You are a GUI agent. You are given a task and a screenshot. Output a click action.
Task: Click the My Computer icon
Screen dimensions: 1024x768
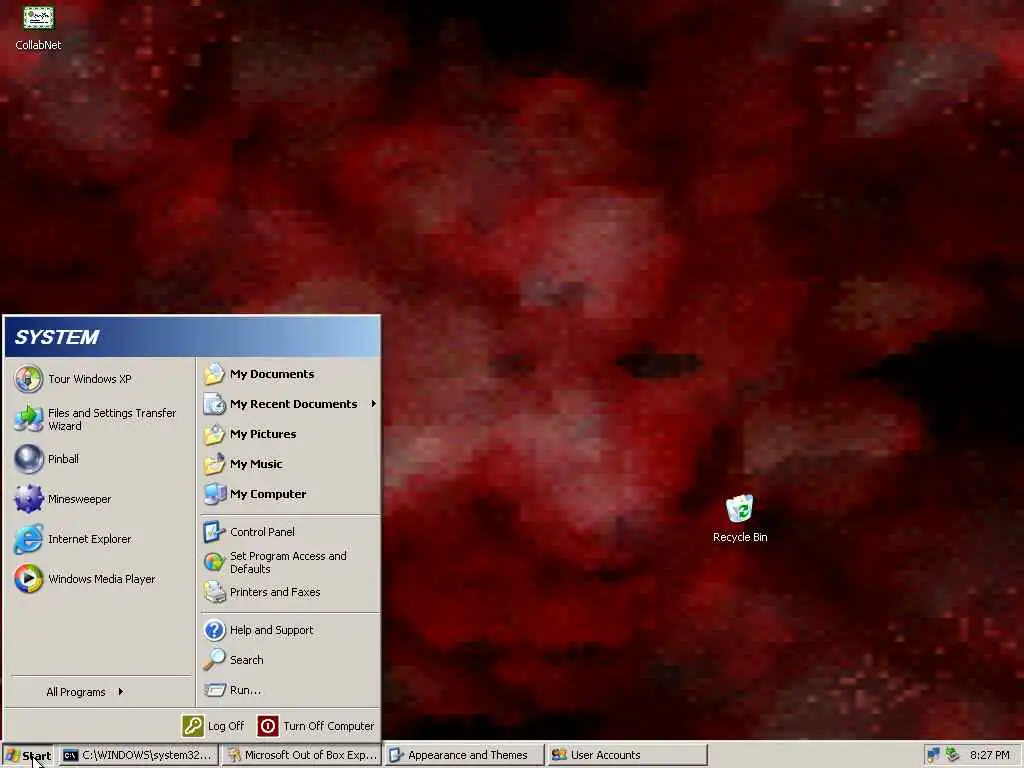(x=214, y=494)
